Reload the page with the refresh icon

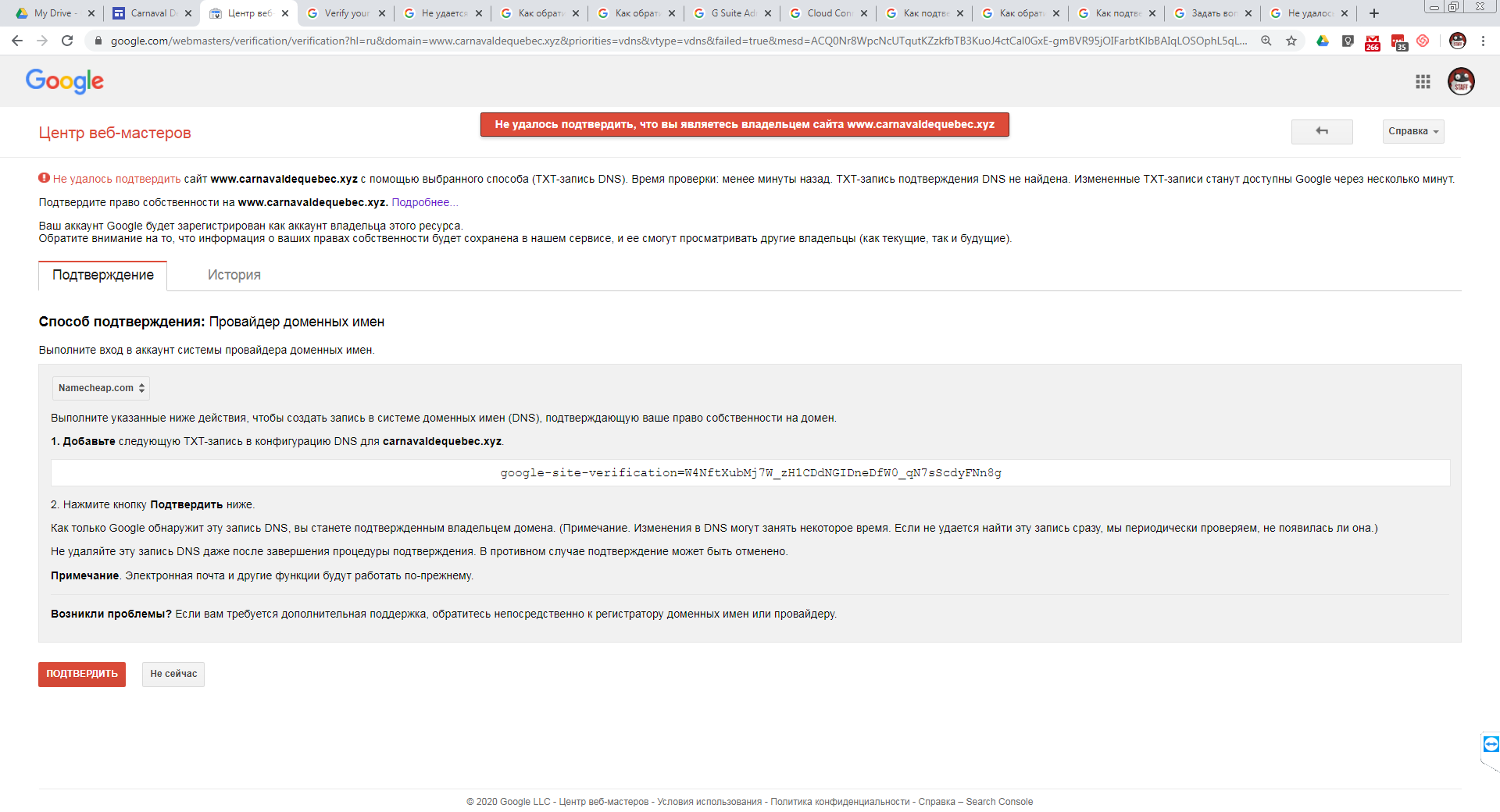pyautogui.click(x=67, y=41)
